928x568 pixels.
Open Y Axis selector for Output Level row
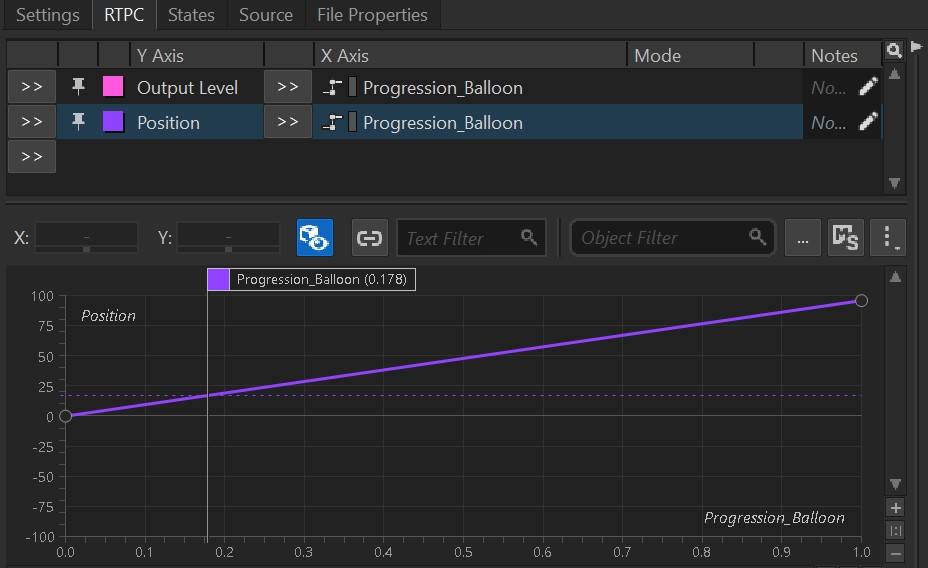tap(32, 88)
